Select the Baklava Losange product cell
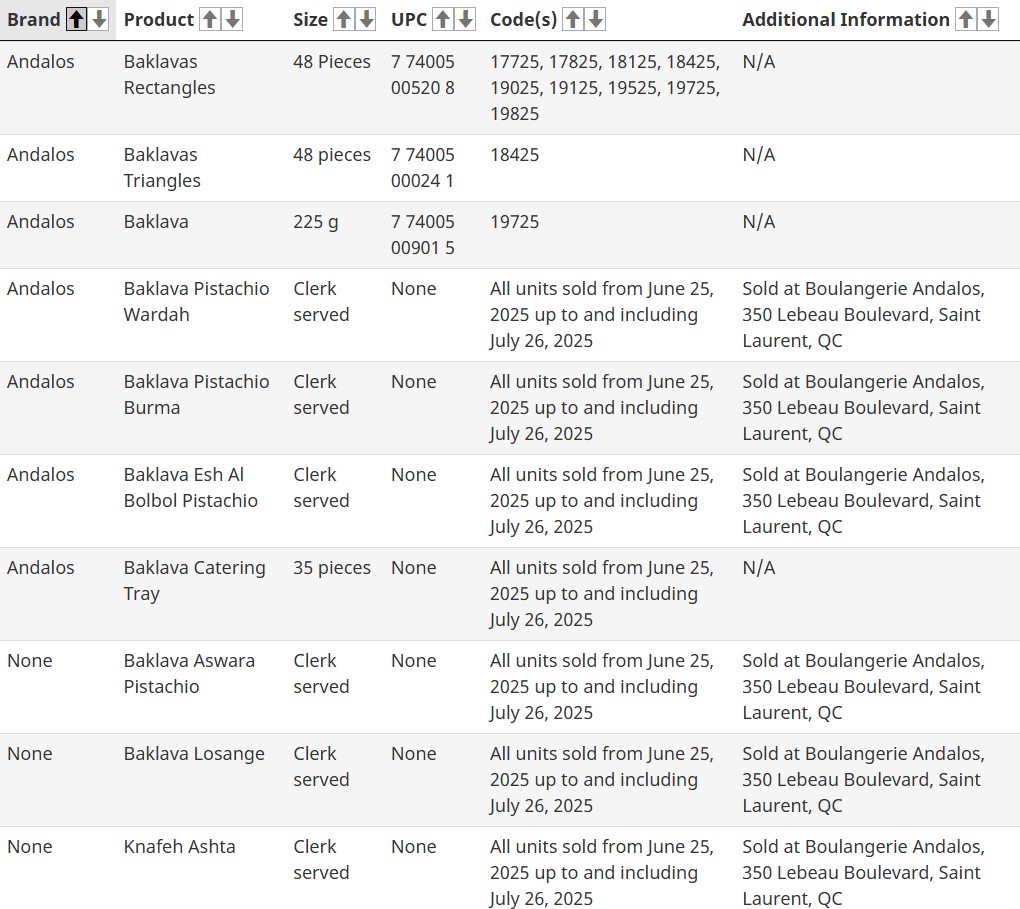Screen dimensions: 1020x909 [x=193, y=754]
